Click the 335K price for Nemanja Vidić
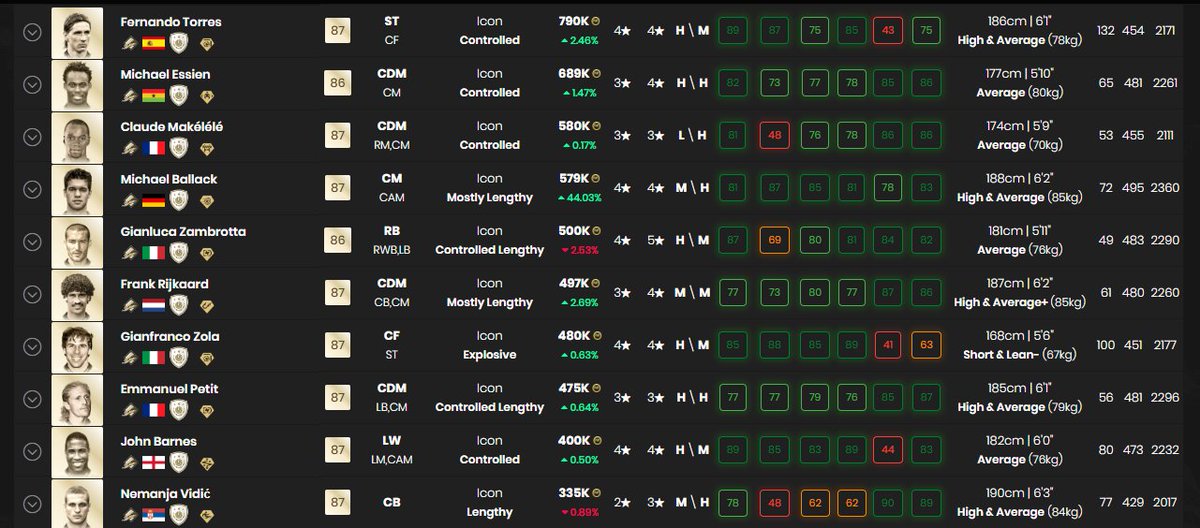The height and width of the screenshot is (528, 1200). [x=574, y=494]
